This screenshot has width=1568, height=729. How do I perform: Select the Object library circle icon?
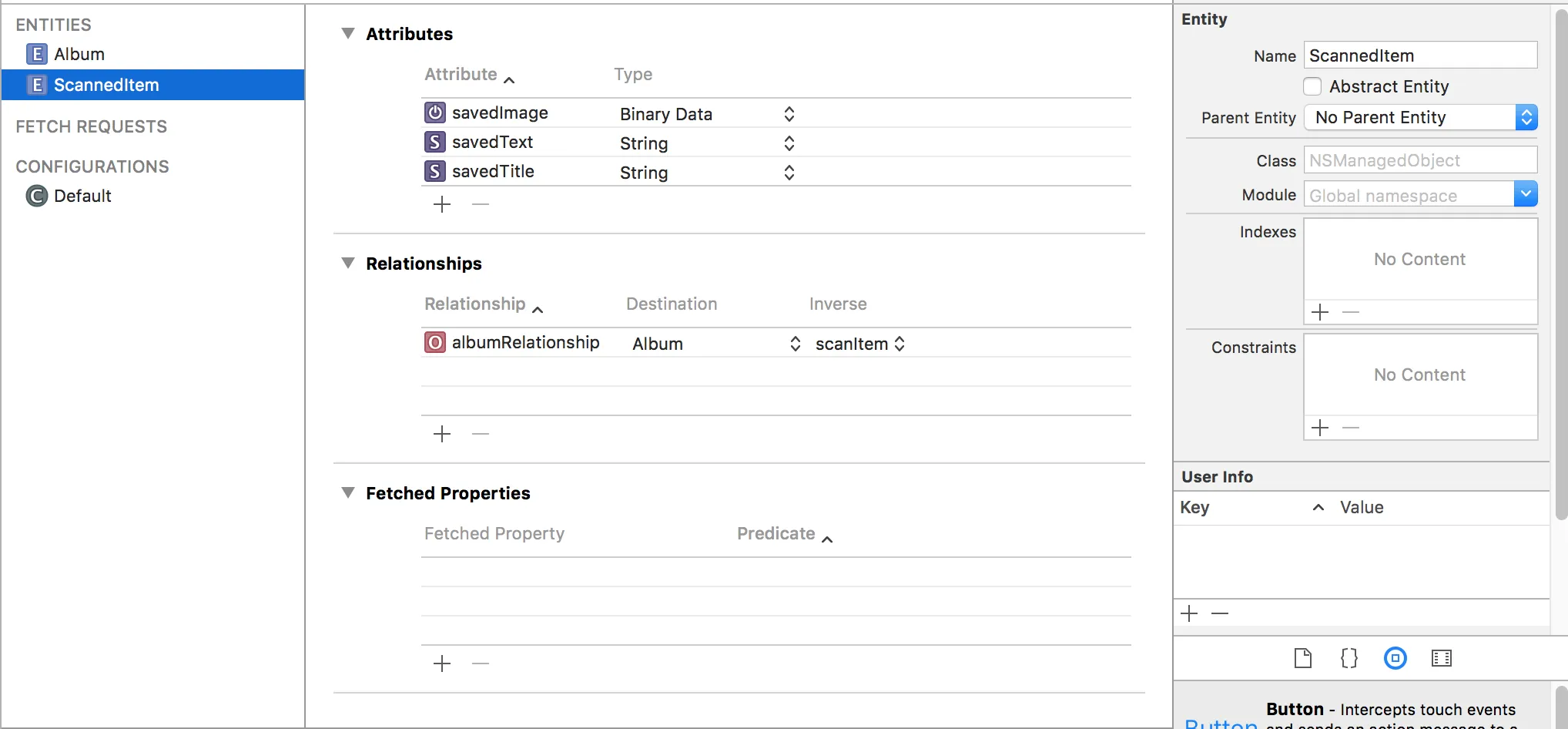tap(1395, 658)
